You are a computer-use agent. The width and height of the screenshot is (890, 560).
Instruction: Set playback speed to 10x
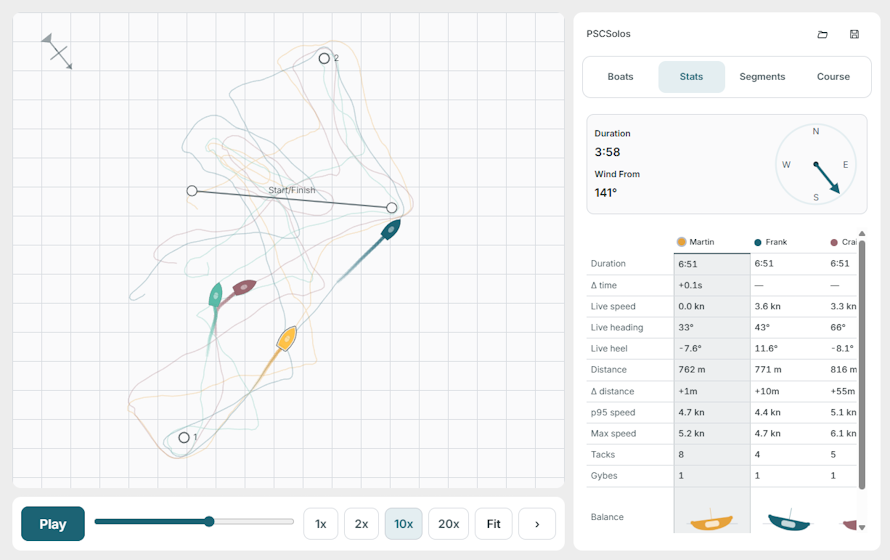click(404, 524)
